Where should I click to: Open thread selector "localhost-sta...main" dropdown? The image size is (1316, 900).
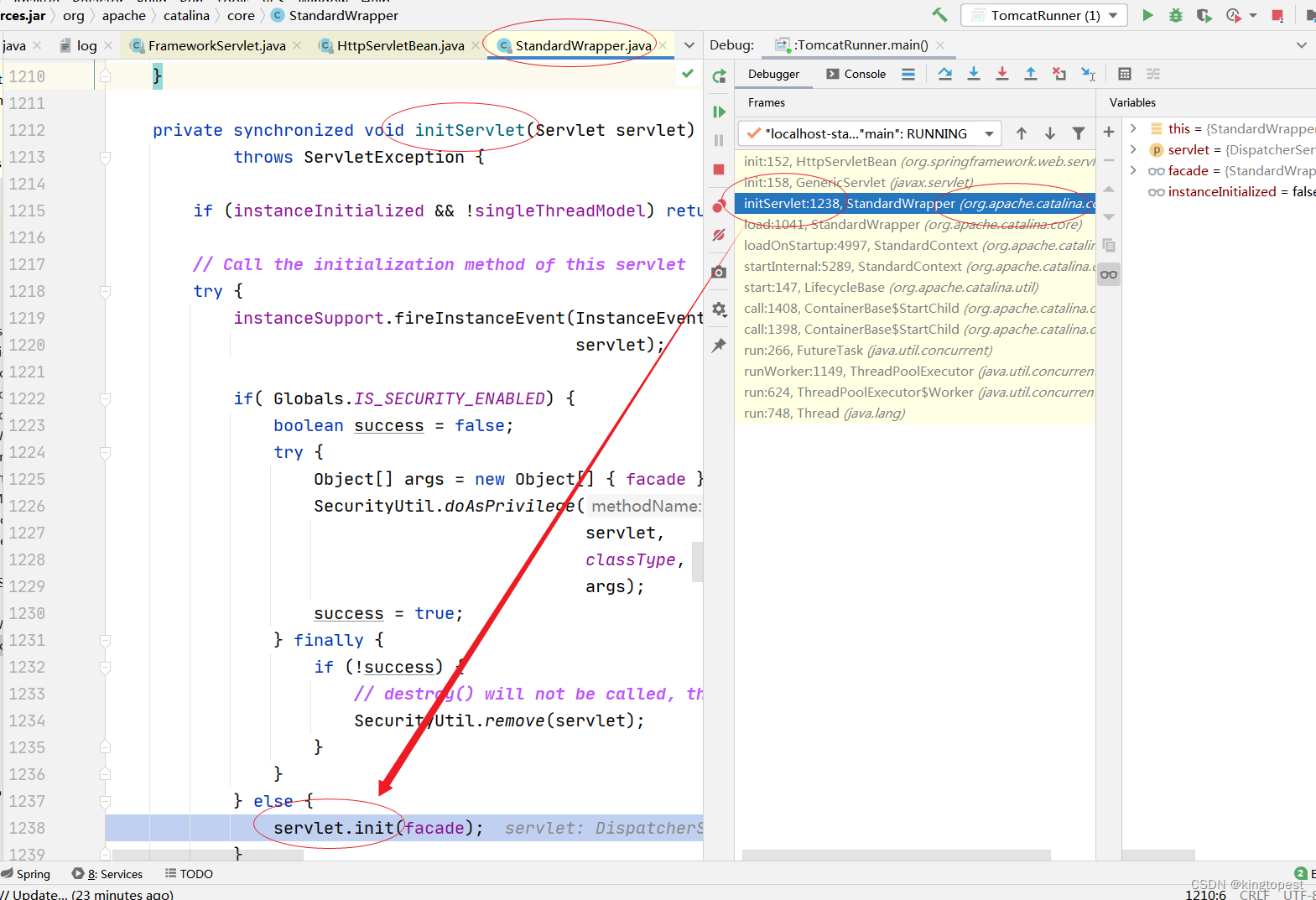(x=870, y=133)
